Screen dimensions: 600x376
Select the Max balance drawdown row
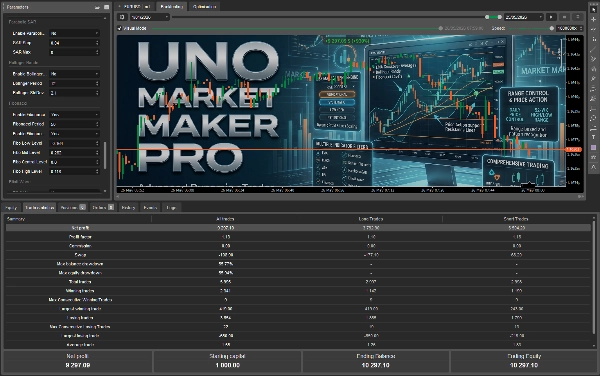tap(298, 264)
